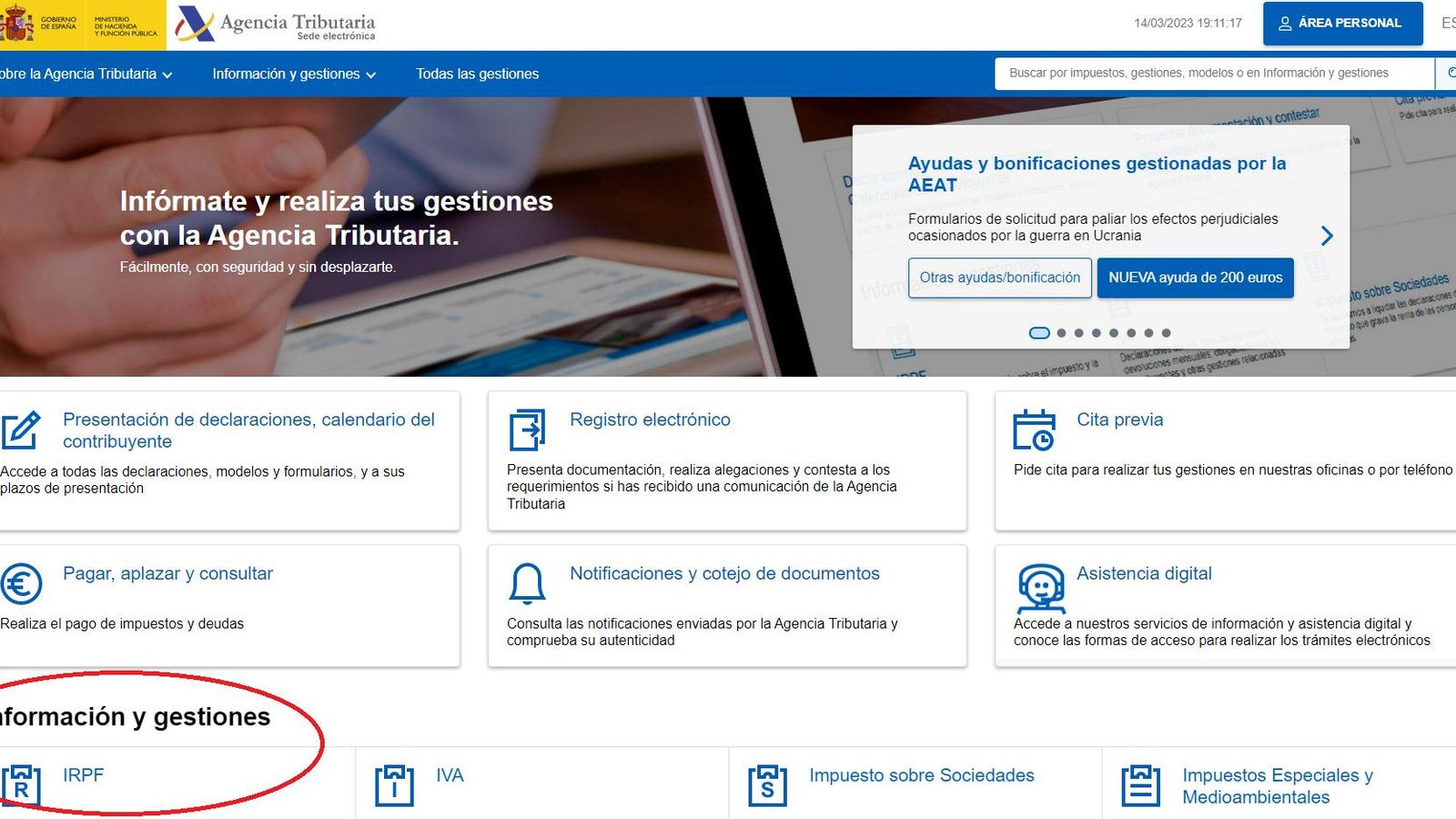Open Notificaciones y cotejo de documentos

(724, 573)
